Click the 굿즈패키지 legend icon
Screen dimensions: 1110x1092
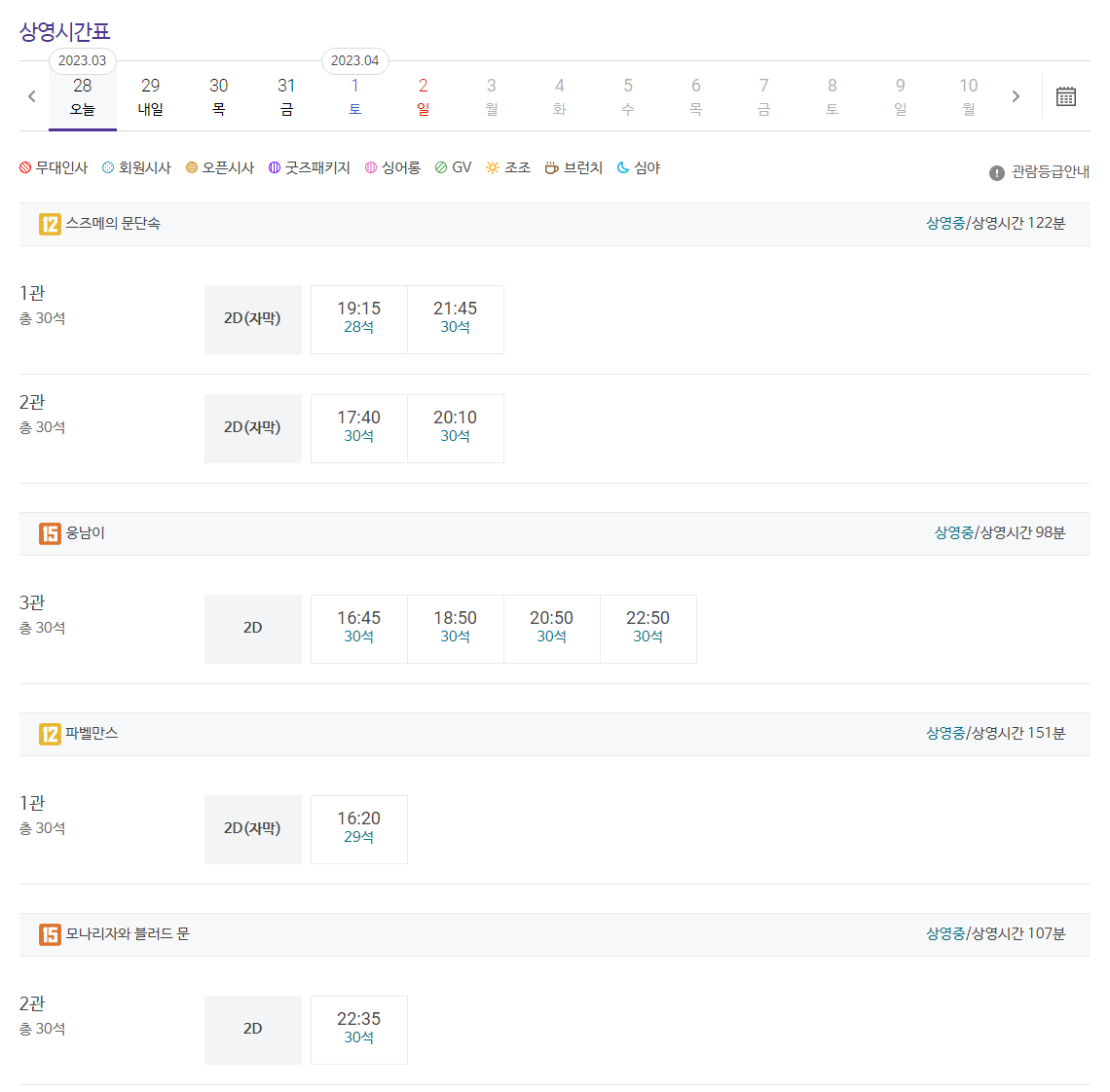[274, 167]
